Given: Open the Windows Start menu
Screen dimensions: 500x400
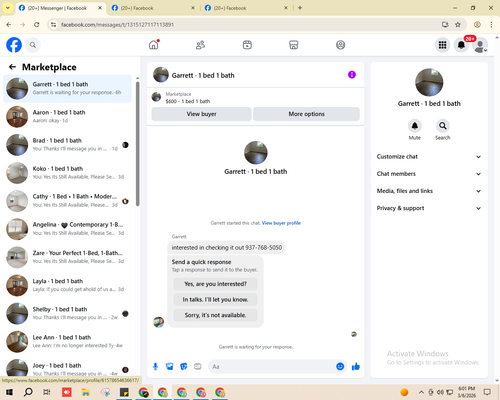Looking at the screenshot, I should tap(9, 392).
